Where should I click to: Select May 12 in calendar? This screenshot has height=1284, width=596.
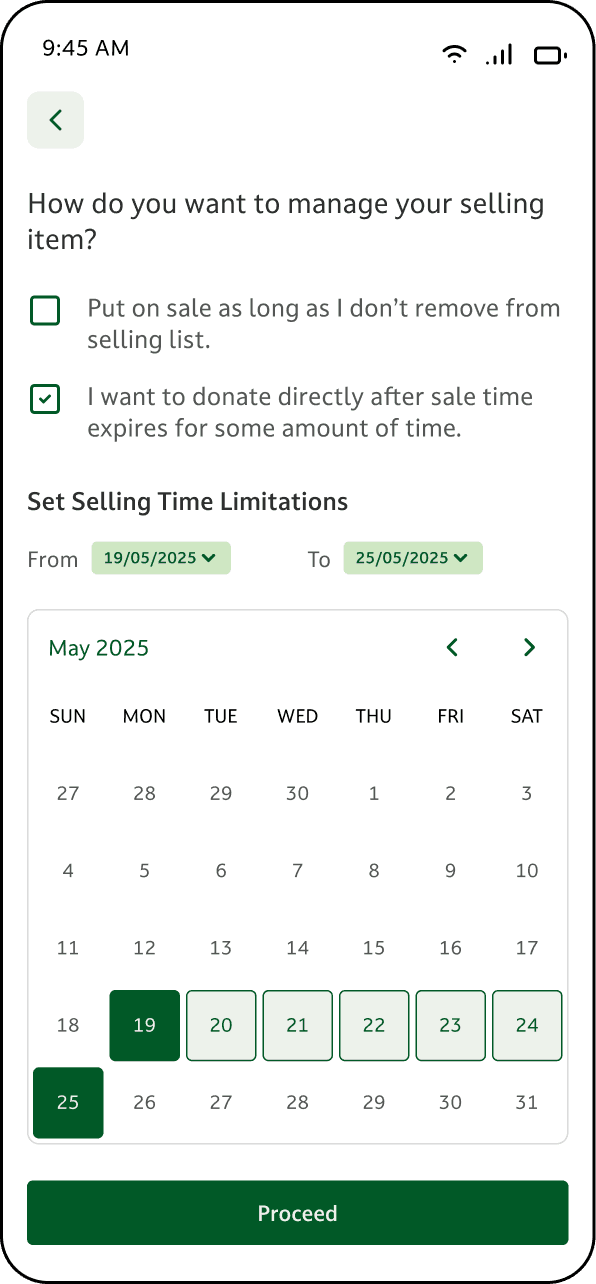click(x=145, y=948)
